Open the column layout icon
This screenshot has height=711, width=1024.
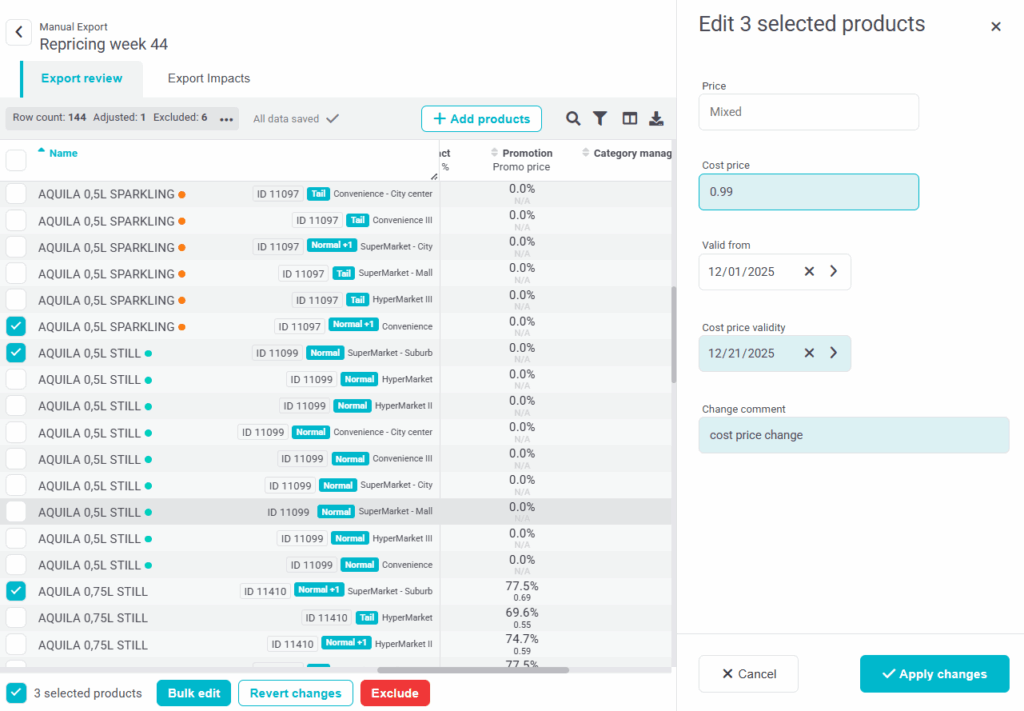[629, 119]
